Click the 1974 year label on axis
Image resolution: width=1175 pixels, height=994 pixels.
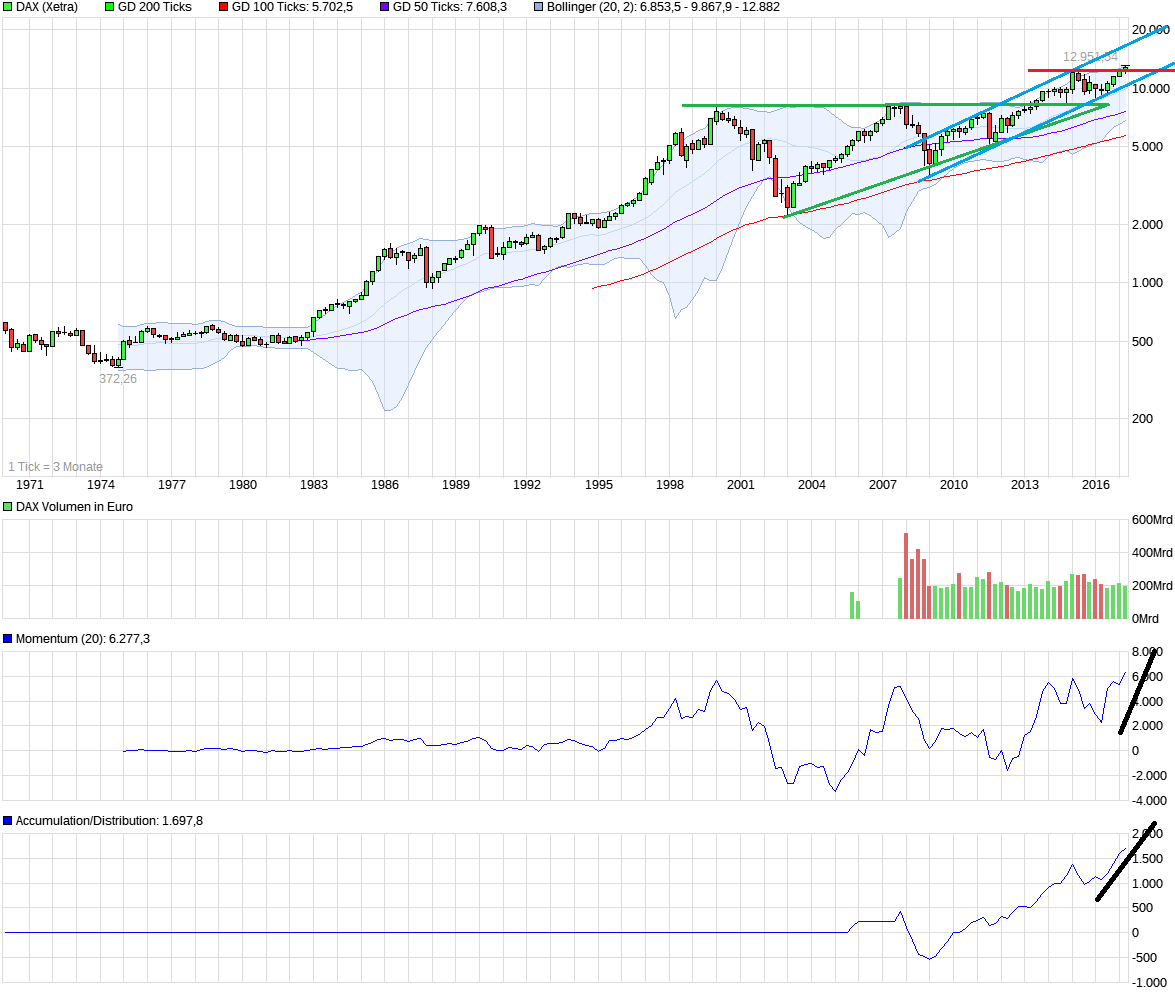(x=100, y=484)
